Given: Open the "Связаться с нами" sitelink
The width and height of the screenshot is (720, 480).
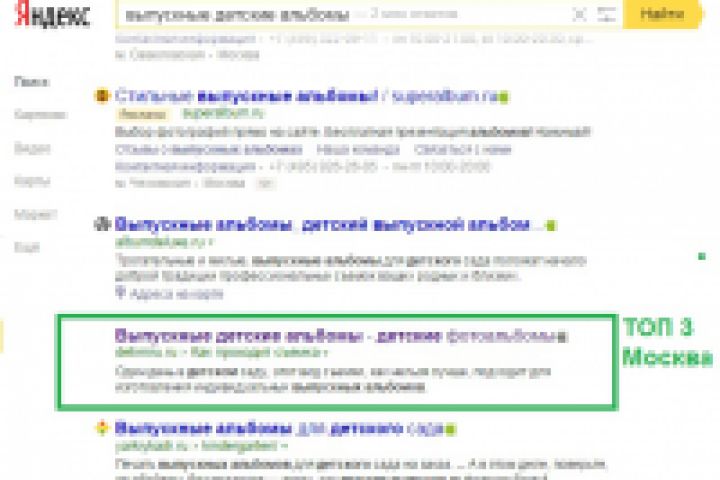Looking at the screenshot, I should pos(462,149).
